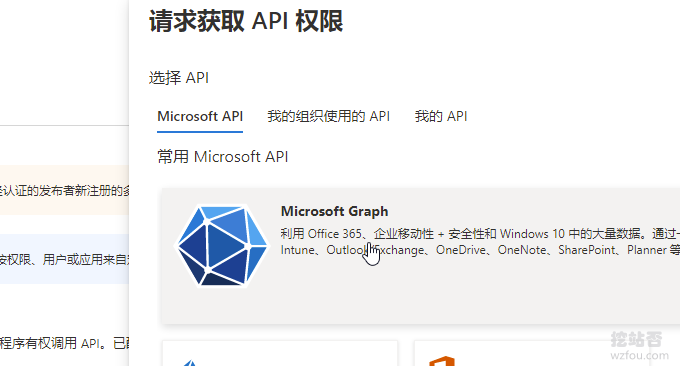Image resolution: width=680 pixels, height=366 pixels.
Task: Click the orange Office icon on lower card
Action: pyautogui.click(x=441, y=361)
